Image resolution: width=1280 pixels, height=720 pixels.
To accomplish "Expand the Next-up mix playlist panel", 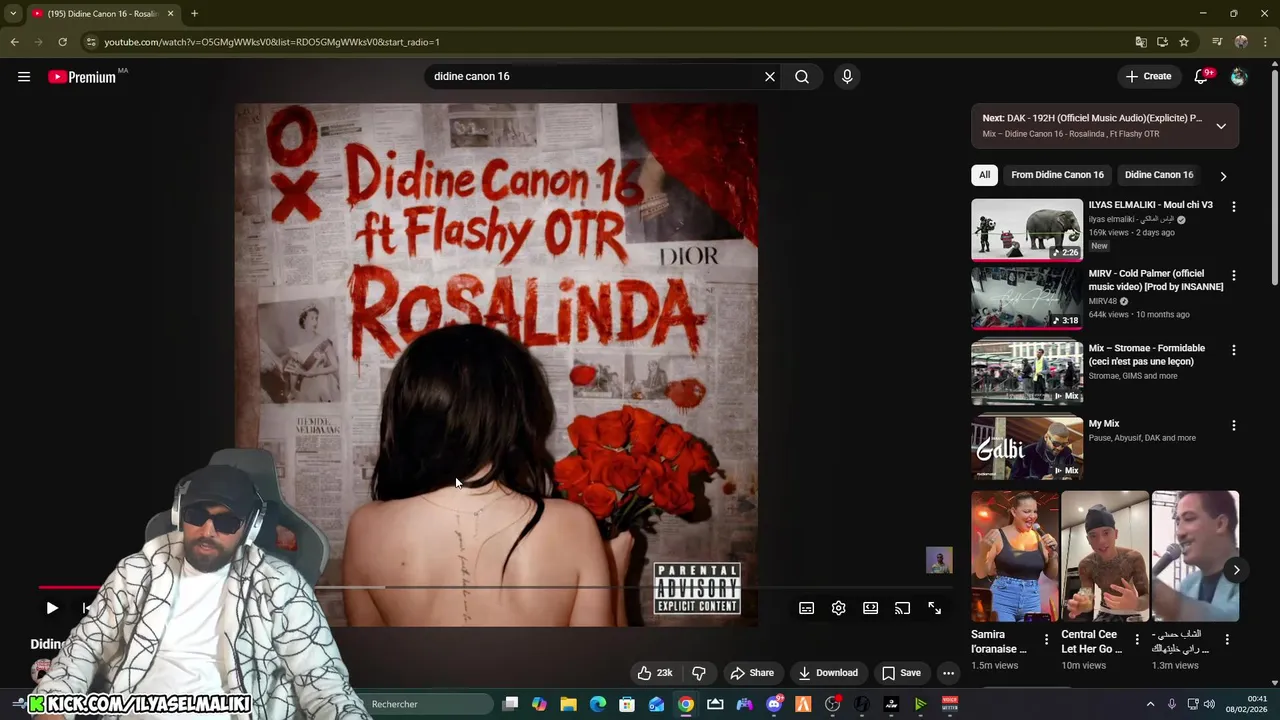I will coord(1221,126).
